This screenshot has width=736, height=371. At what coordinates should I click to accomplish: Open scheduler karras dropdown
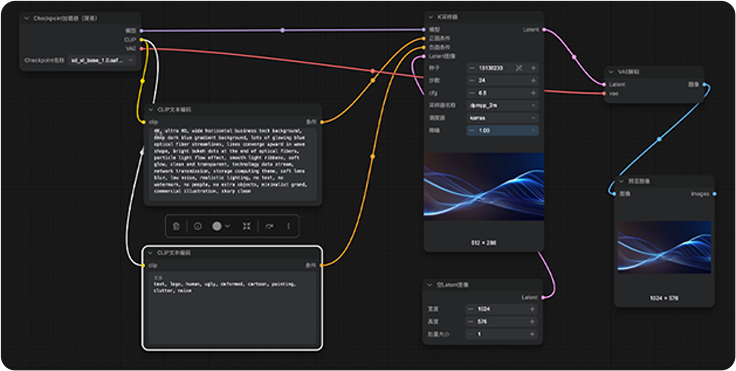tap(503, 118)
